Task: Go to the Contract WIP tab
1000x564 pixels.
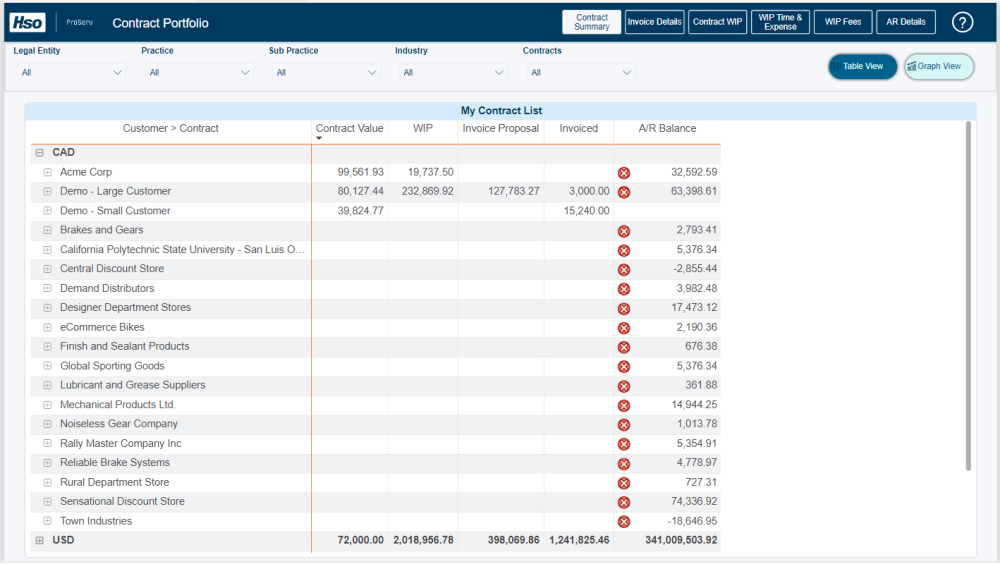Action: (x=718, y=22)
